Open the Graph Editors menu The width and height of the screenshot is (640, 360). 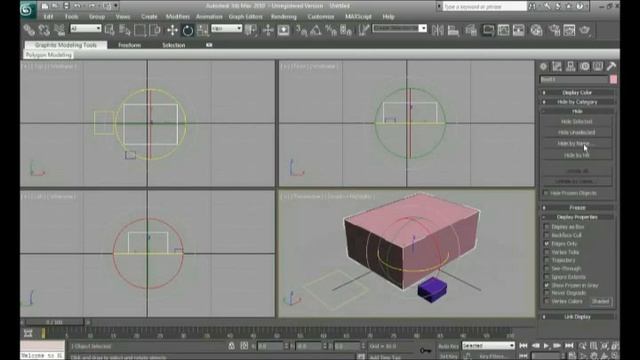(246, 17)
